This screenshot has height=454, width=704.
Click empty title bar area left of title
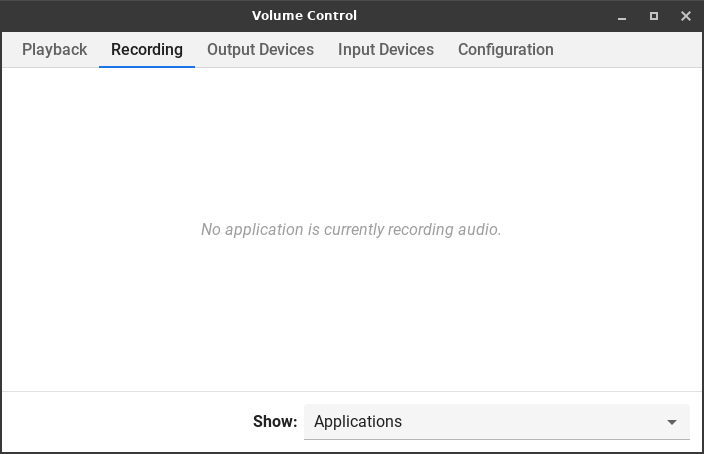(120, 16)
